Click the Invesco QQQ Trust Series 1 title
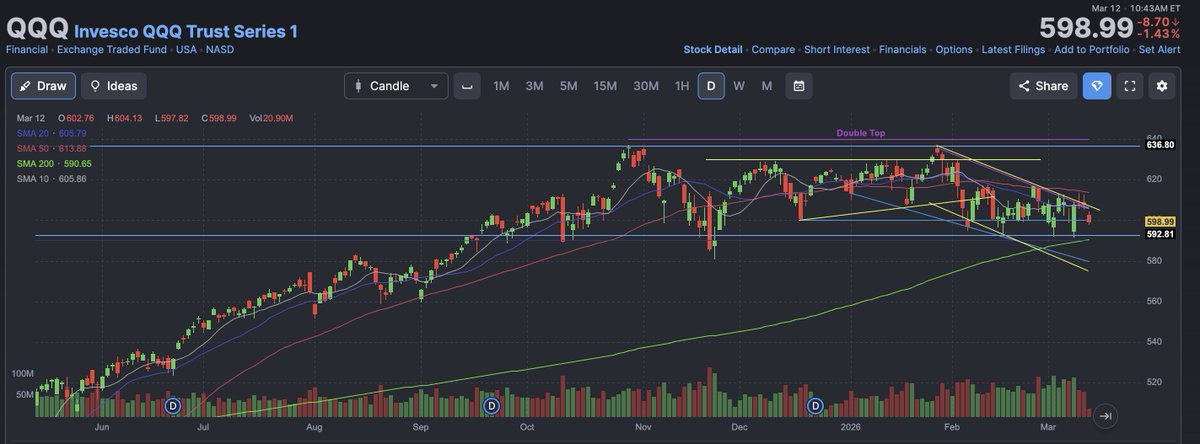This screenshot has height=444, width=1200. pos(186,31)
